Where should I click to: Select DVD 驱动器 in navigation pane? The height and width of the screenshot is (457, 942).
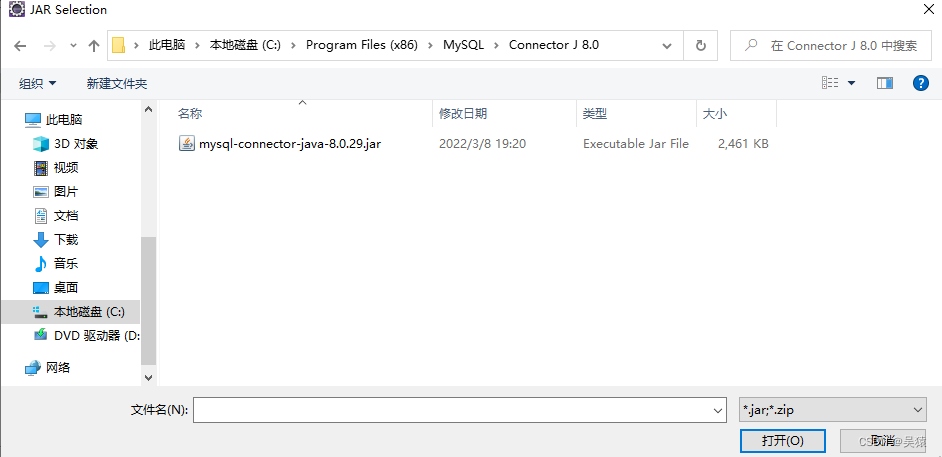pos(85,336)
